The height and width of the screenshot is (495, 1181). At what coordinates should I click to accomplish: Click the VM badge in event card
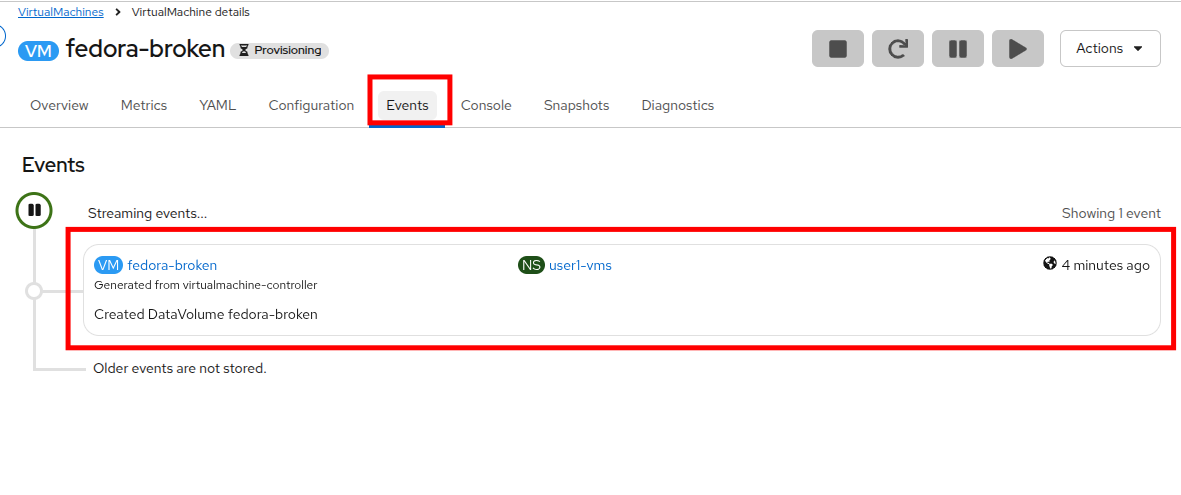pos(108,265)
